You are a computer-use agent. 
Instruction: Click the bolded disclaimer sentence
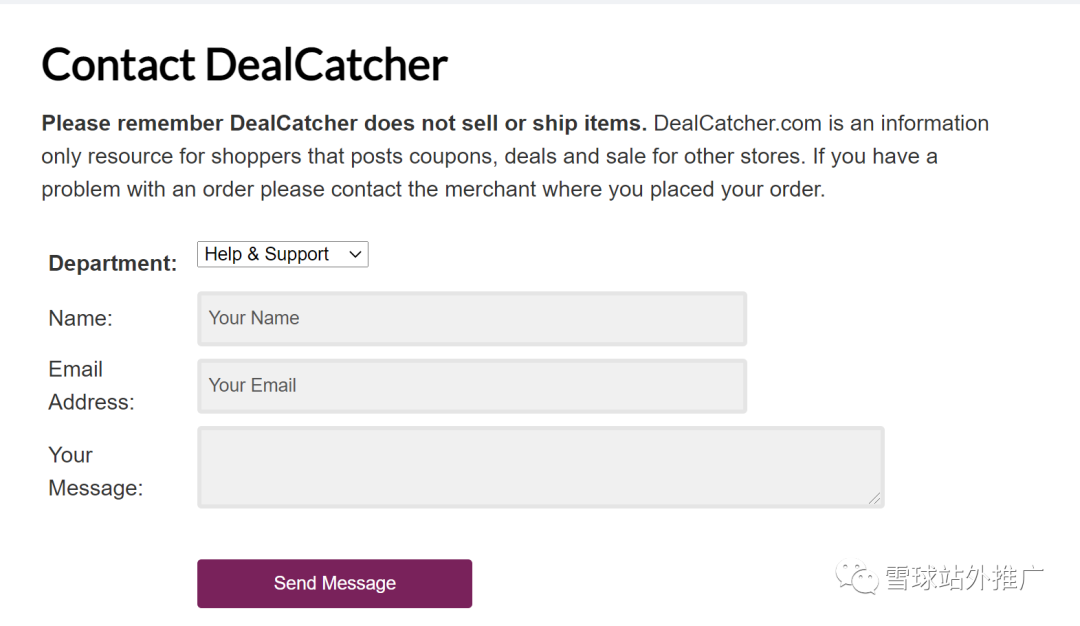(340, 123)
